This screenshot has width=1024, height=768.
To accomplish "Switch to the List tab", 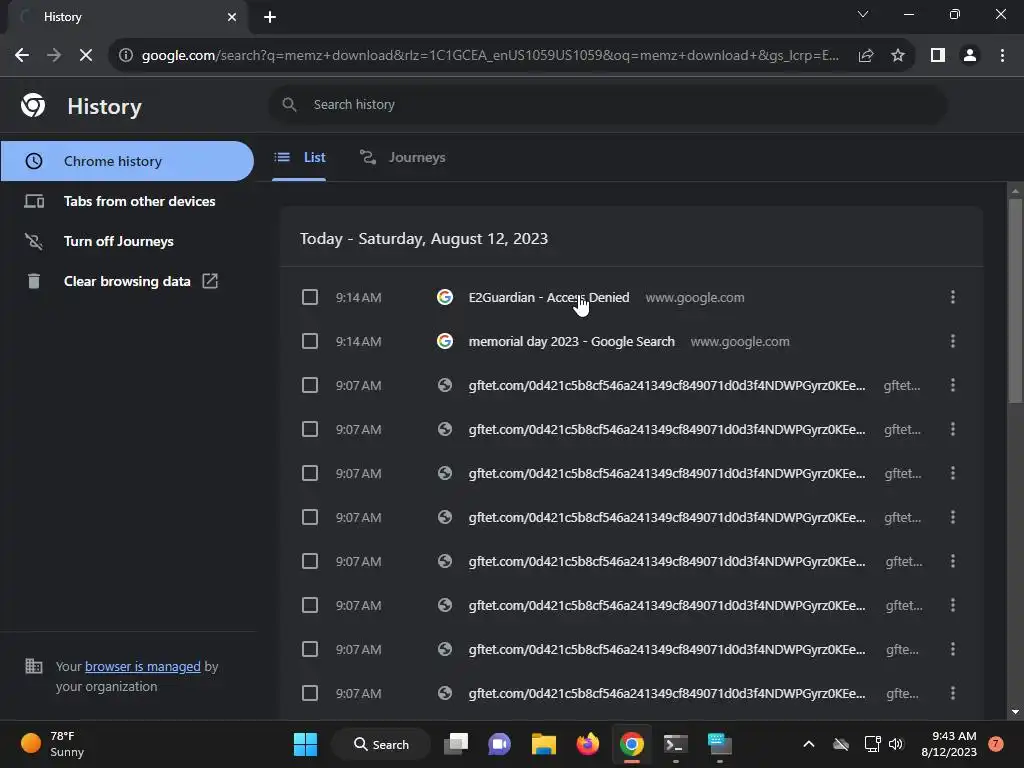I will pyautogui.click(x=299, y=157).
